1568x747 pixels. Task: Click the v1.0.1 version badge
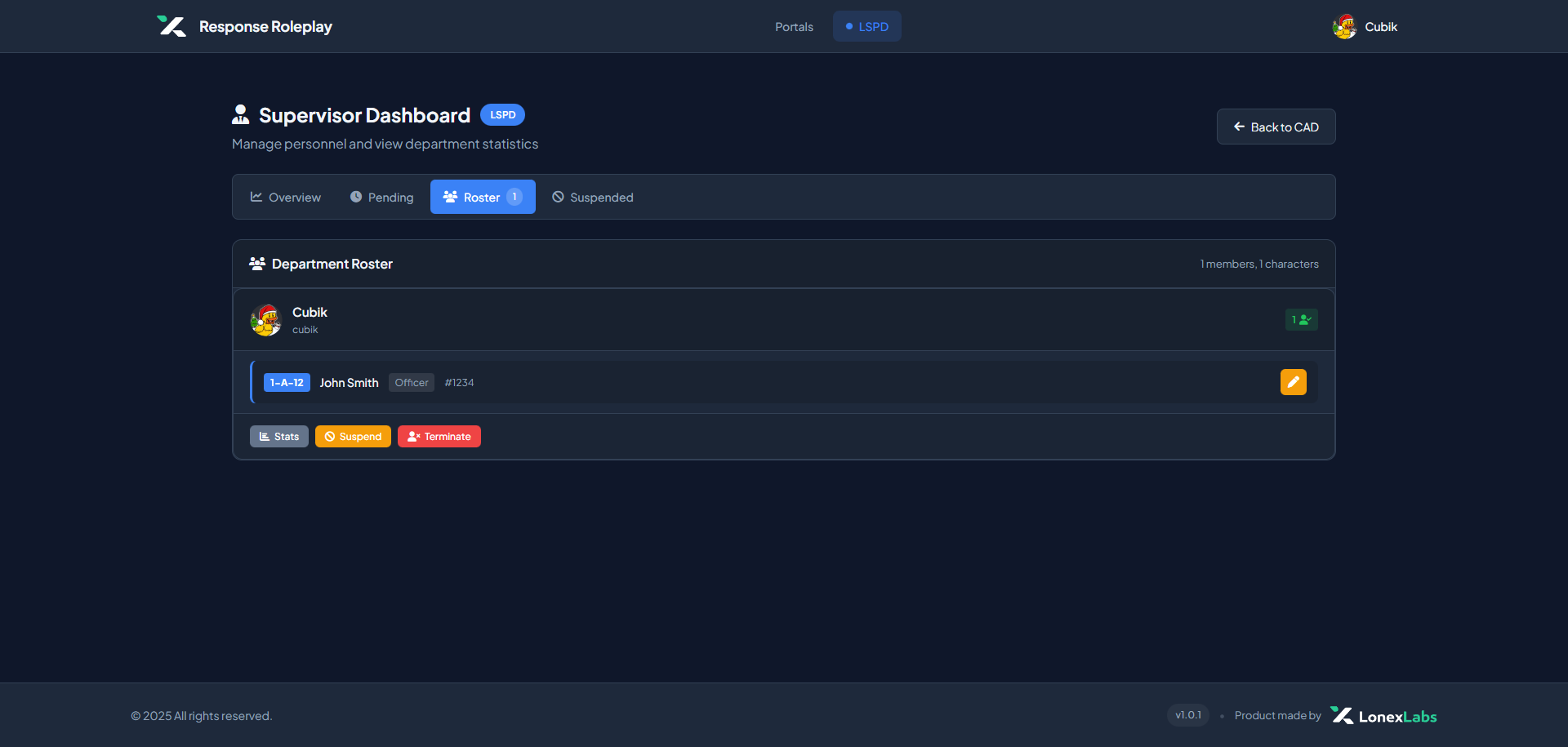(x=1187, y=715)
